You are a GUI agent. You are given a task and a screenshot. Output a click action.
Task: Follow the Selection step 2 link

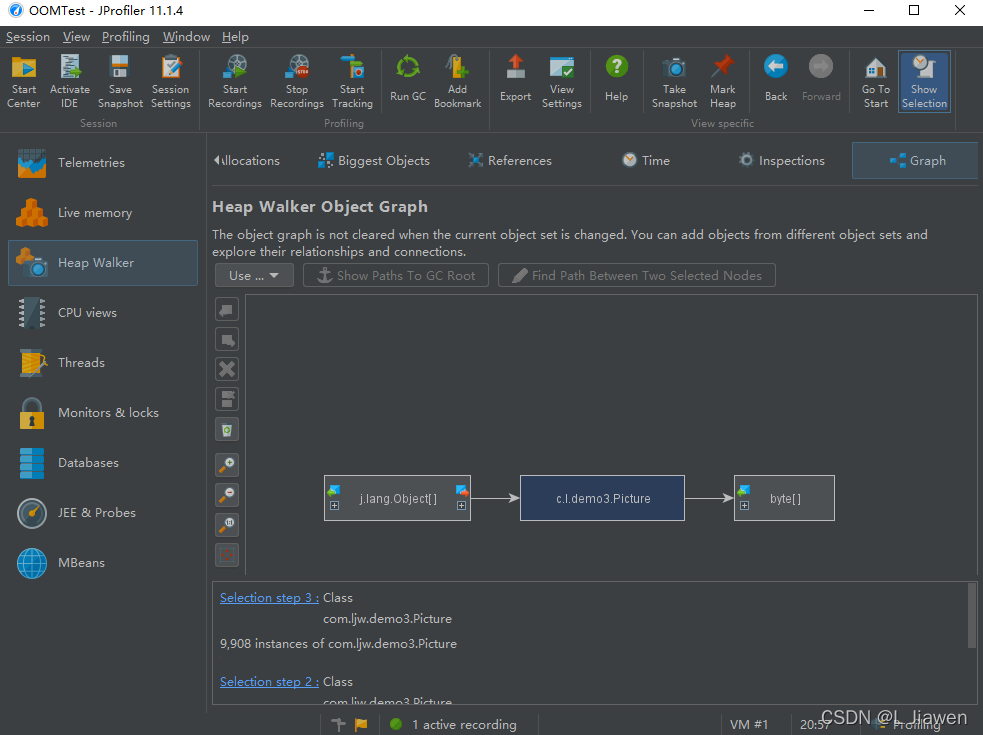click(269, 682)
